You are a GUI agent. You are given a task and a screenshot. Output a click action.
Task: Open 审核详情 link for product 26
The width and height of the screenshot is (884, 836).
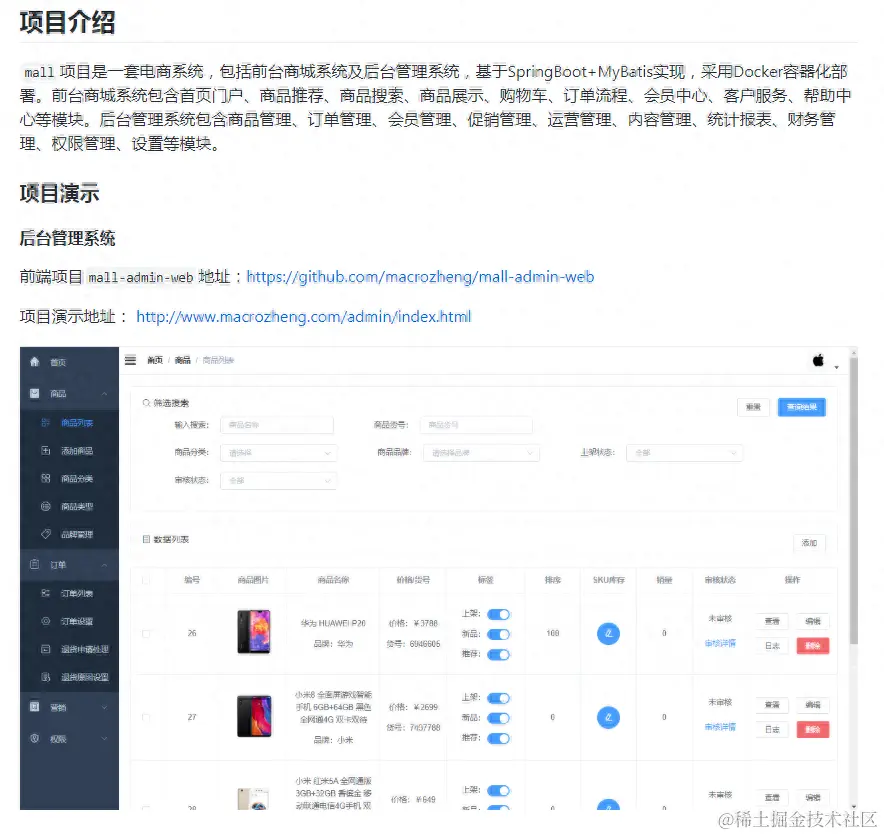[x=720, y=643]
